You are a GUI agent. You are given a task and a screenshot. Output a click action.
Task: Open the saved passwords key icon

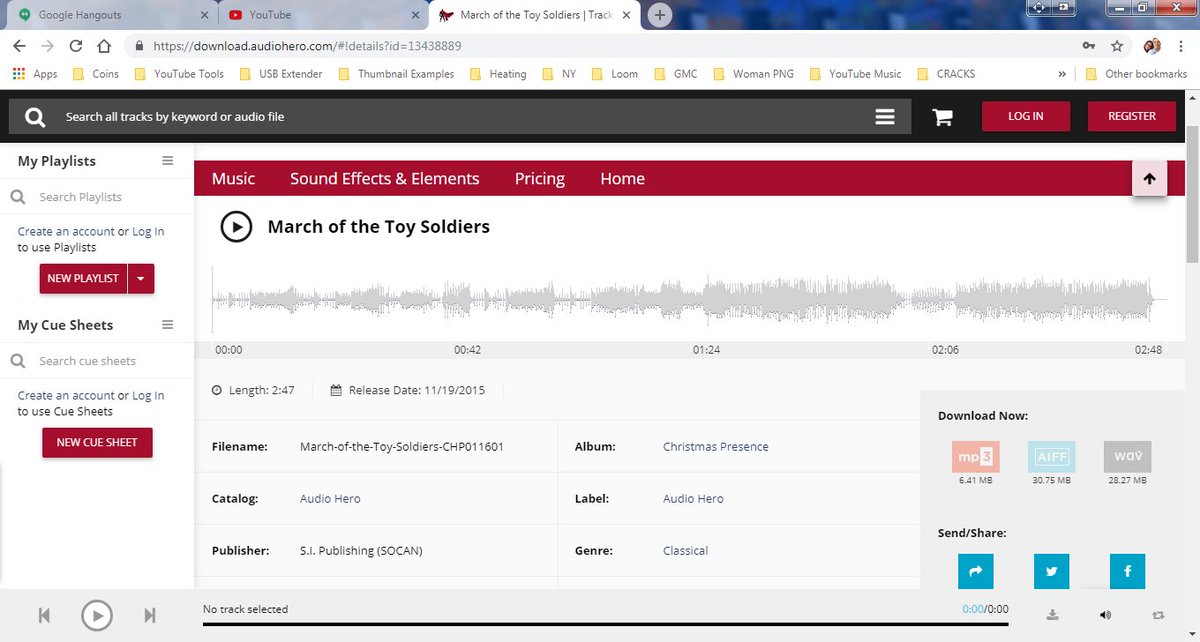pyautogui.click(x=1088, y=46)
